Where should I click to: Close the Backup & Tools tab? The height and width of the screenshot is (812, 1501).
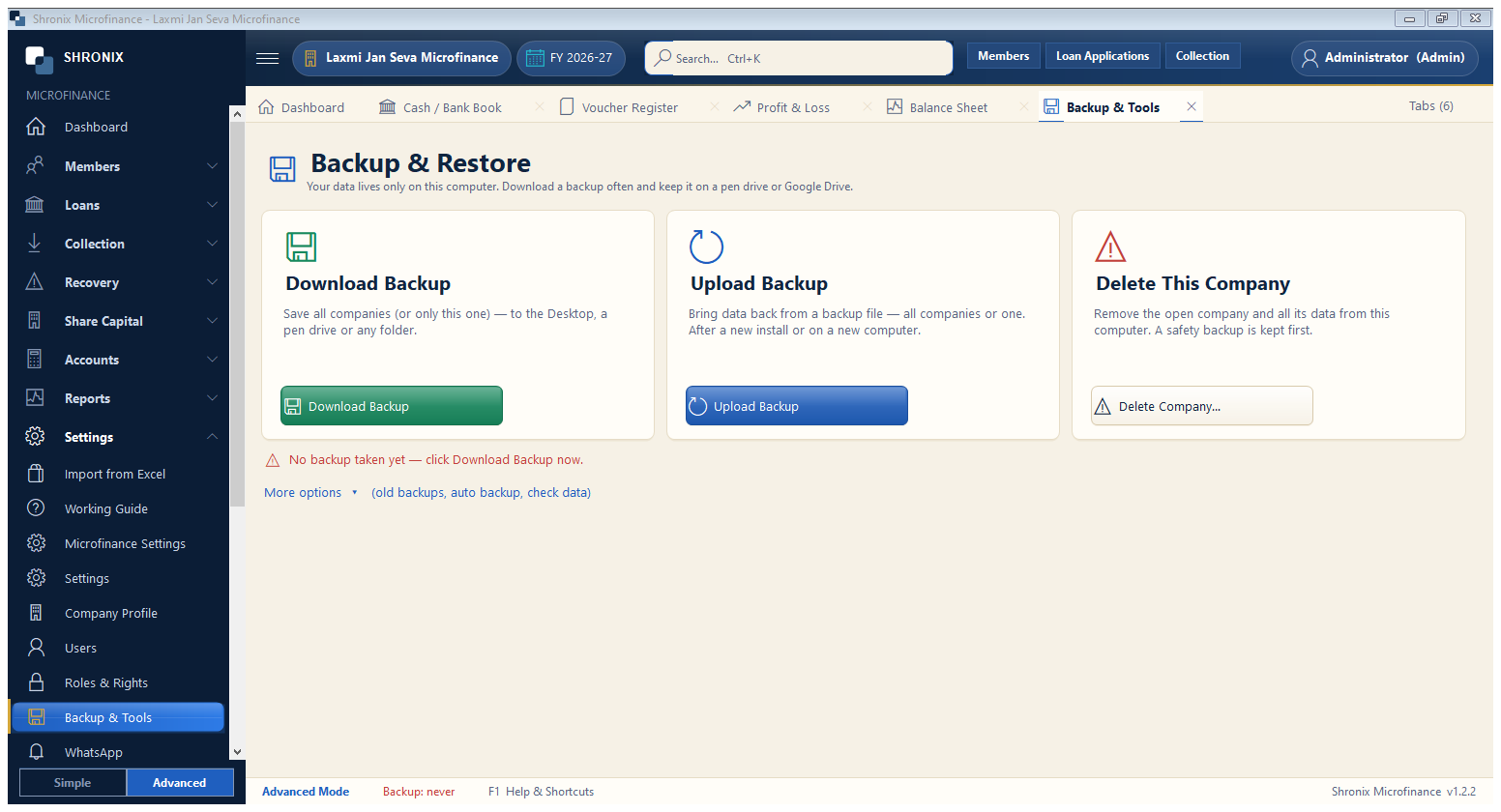click(1192, 107)
